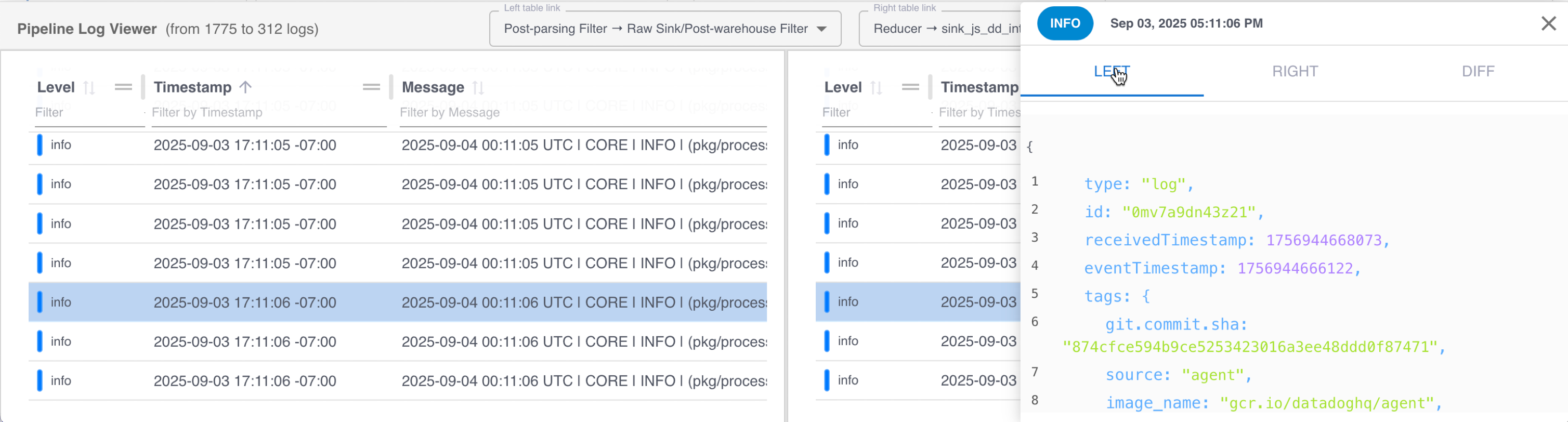Image resolution: width=1568 pixels, height=422 pixels.
Task: Close the log detail panel
Action: pyautogui.click(x=1549, y=23)
